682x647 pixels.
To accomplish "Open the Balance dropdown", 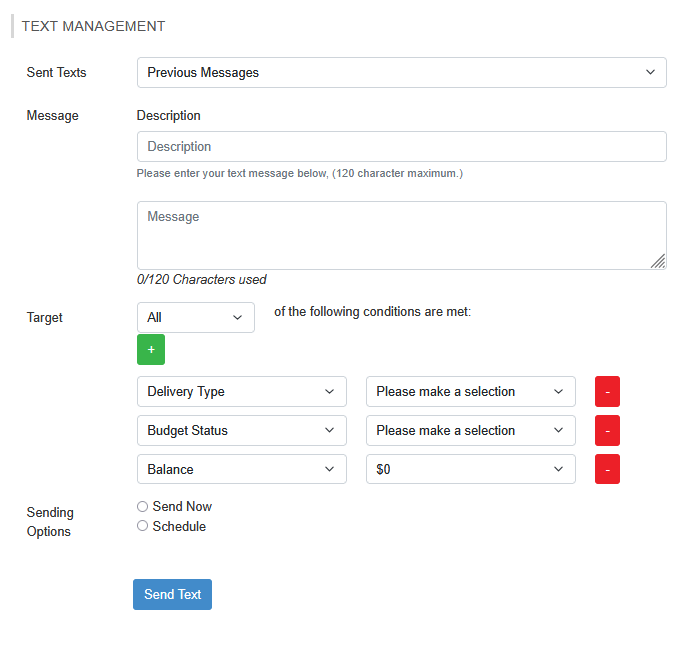I will coord(242,469).
